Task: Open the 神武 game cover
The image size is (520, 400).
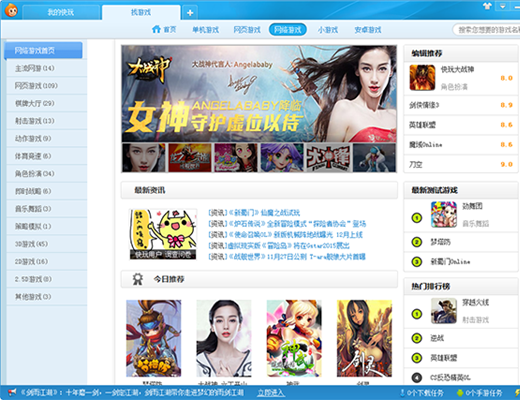Action: 294,338
